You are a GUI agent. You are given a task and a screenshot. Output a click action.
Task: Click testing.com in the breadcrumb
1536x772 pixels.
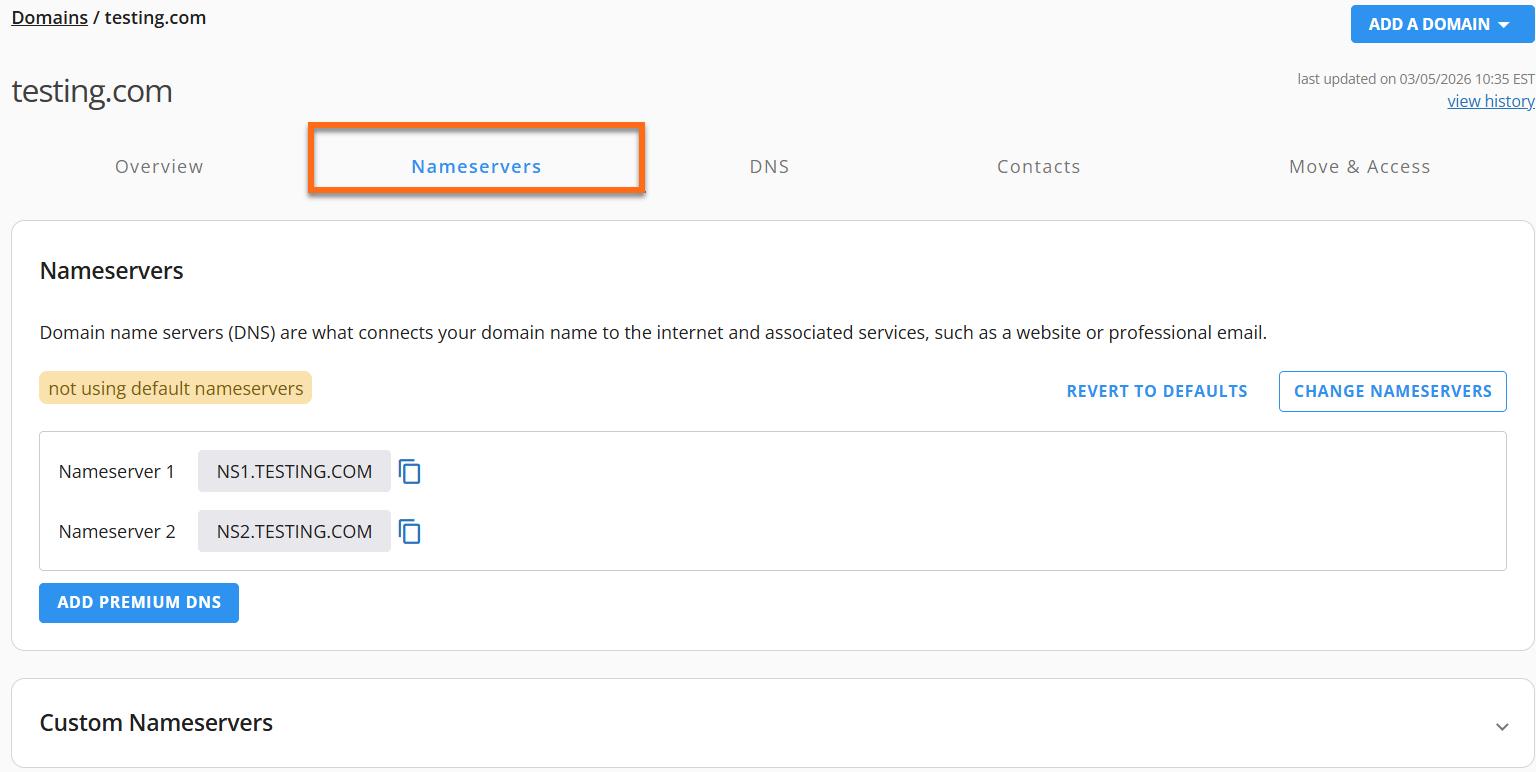[155, 17]
